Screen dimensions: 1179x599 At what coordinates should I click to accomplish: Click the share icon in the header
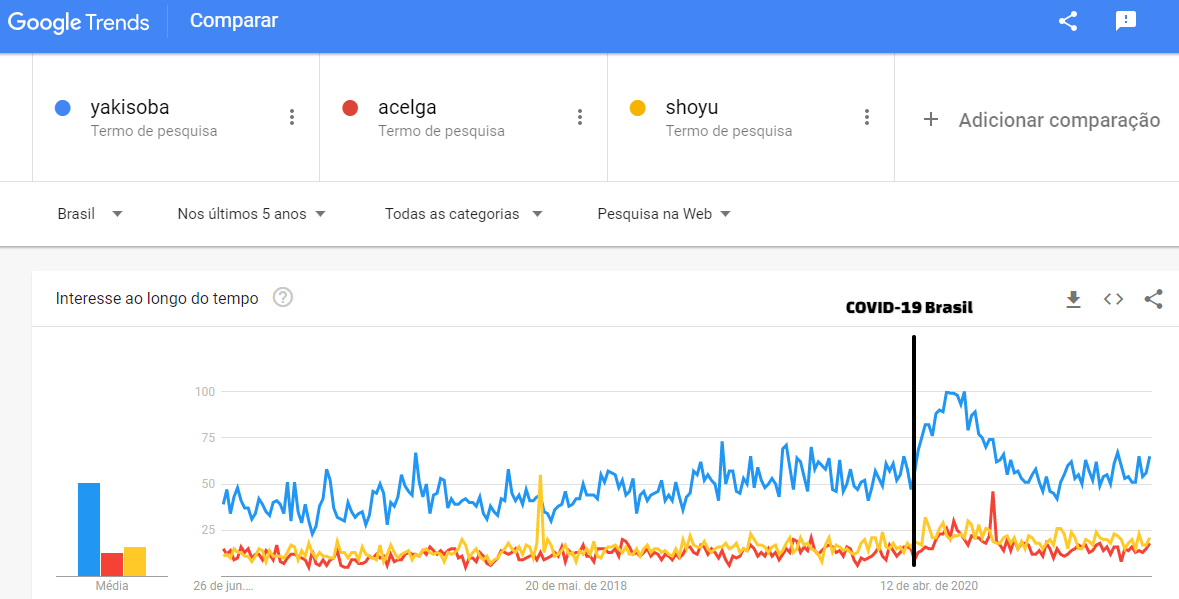pyautogui.click(x=1068, y=21)
